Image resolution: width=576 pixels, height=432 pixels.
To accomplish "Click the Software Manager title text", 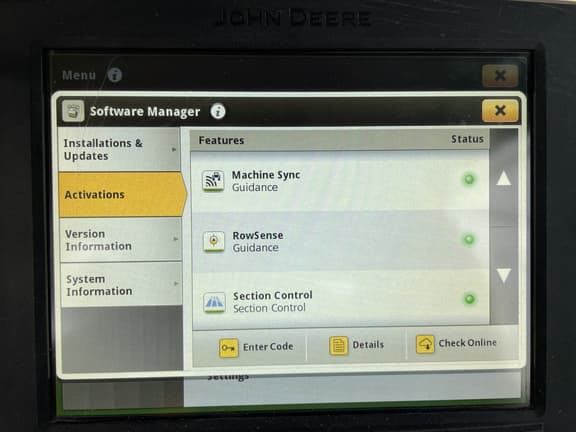I will [x=145, y=111].
